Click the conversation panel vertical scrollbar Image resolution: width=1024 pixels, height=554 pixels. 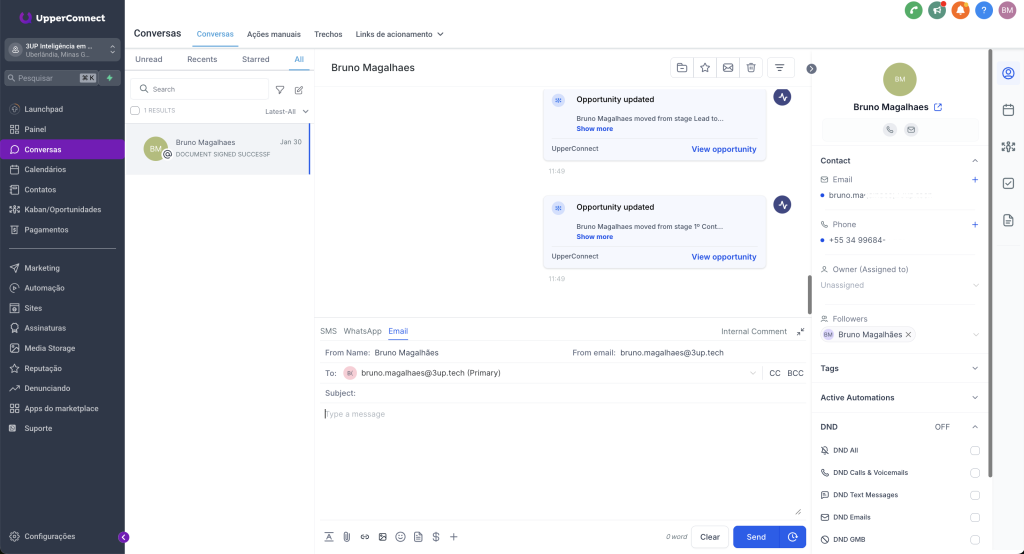[x=808, y=294]
